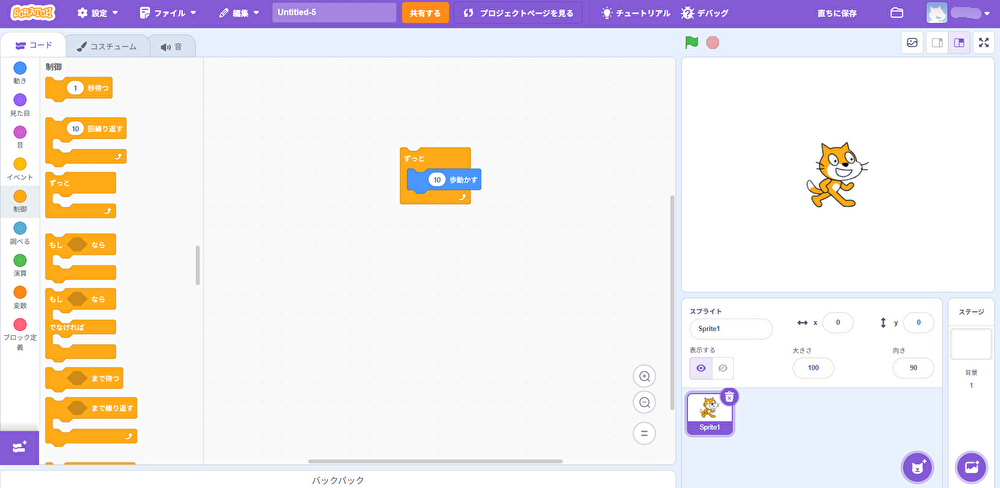This screenshot has height=488, width=1000.
Task: Open the 演算 (Operators) block category
Action: click(x=20, y=265)
